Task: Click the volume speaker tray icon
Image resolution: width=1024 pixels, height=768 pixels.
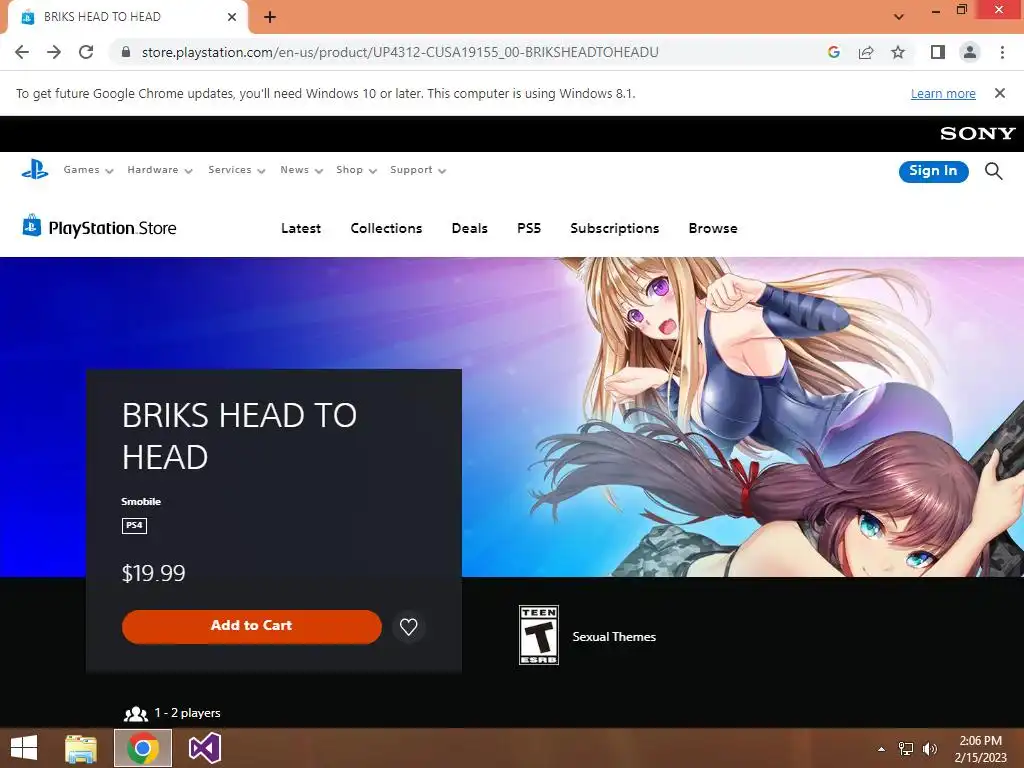Action: 929,749
